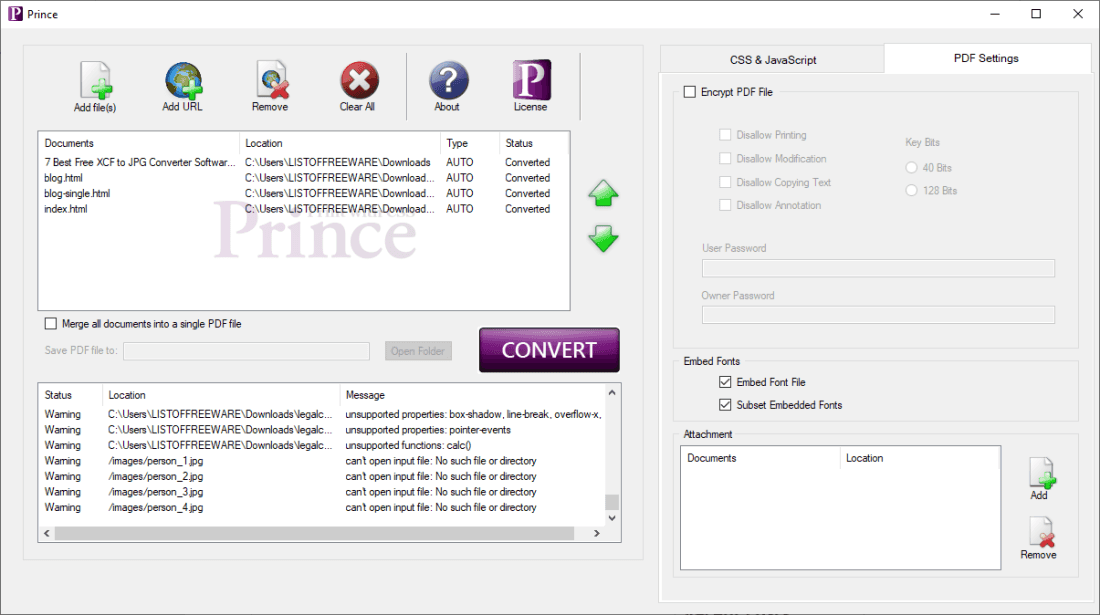Select the person_1.jpg warning row

click(322, 461)
